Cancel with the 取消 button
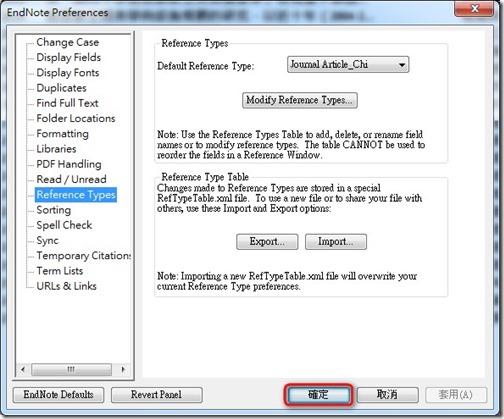 [388, 395]
